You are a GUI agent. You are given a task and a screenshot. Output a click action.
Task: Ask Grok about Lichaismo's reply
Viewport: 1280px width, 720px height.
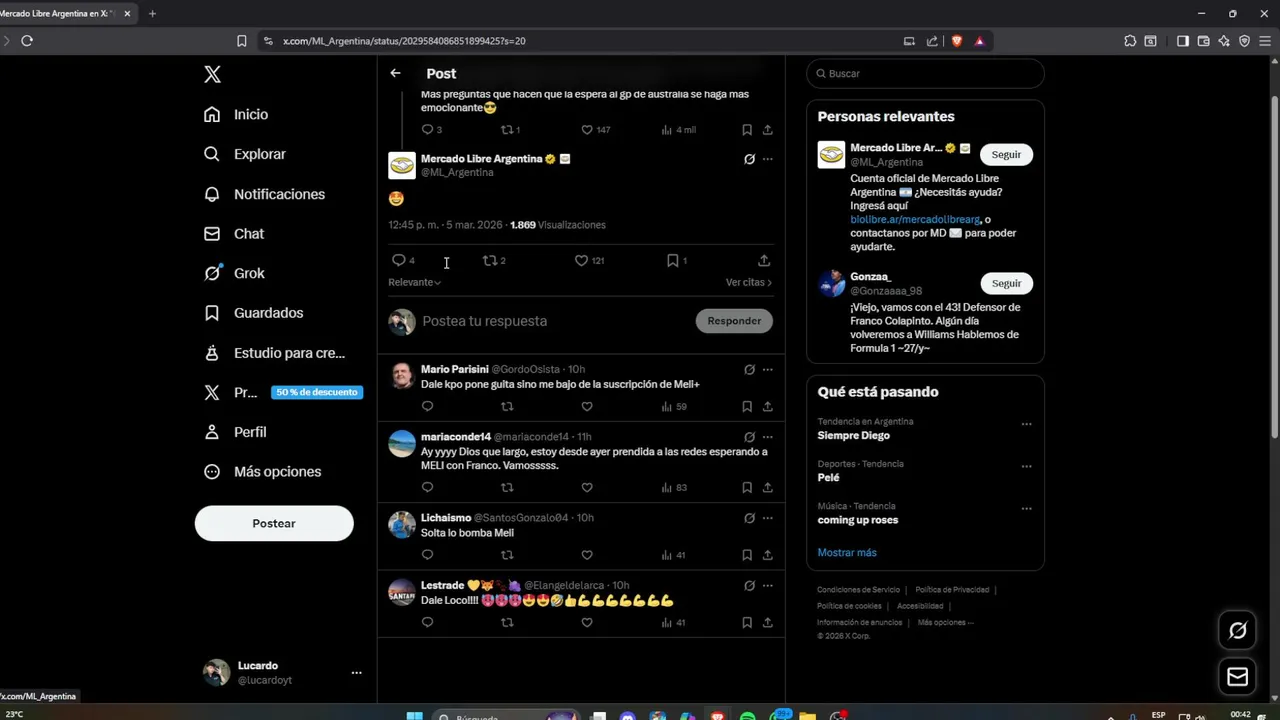pos(749,518)
